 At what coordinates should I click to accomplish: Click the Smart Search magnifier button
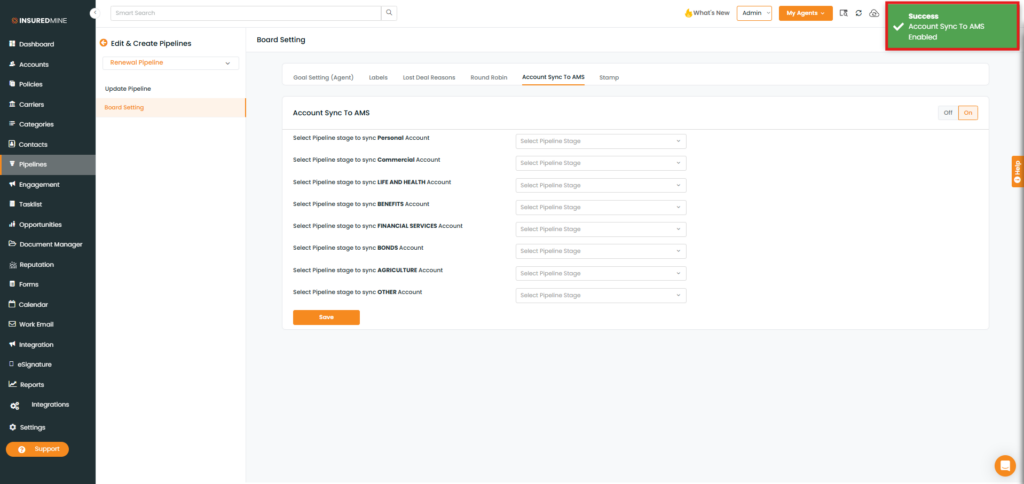pyautogui.click(x=389, y=13)
